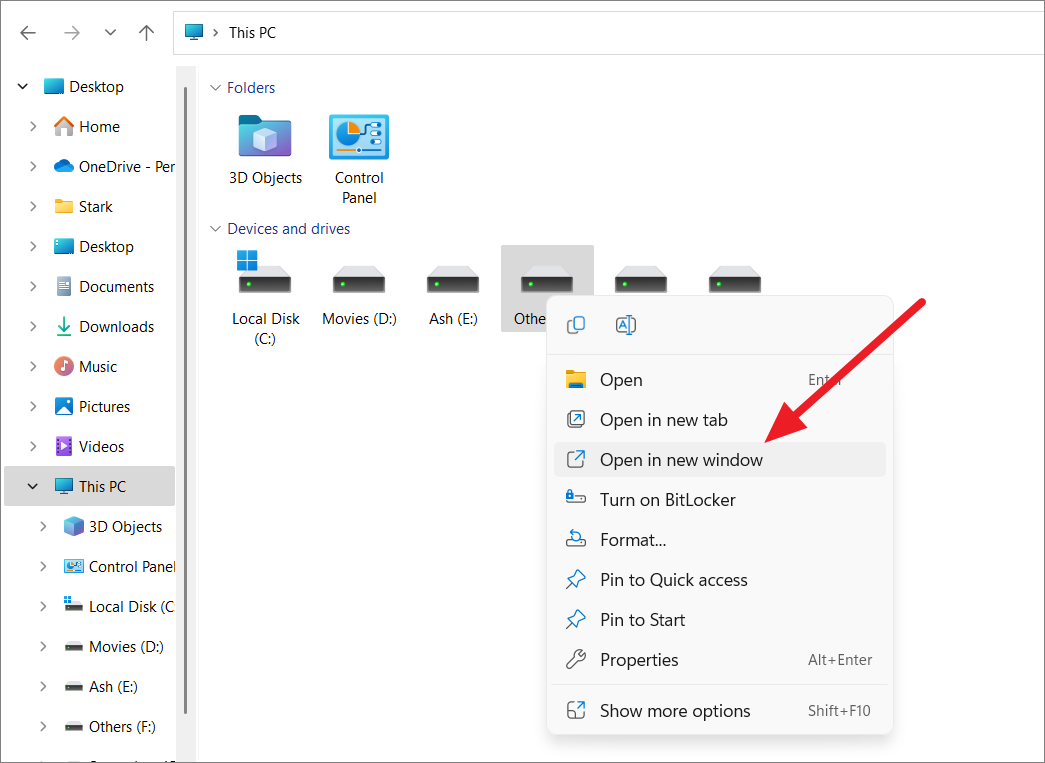The height and width of the screenshot is (763, 1045).
Task: Open recent locations chevron dropdown
Action: tap(111, 33)
